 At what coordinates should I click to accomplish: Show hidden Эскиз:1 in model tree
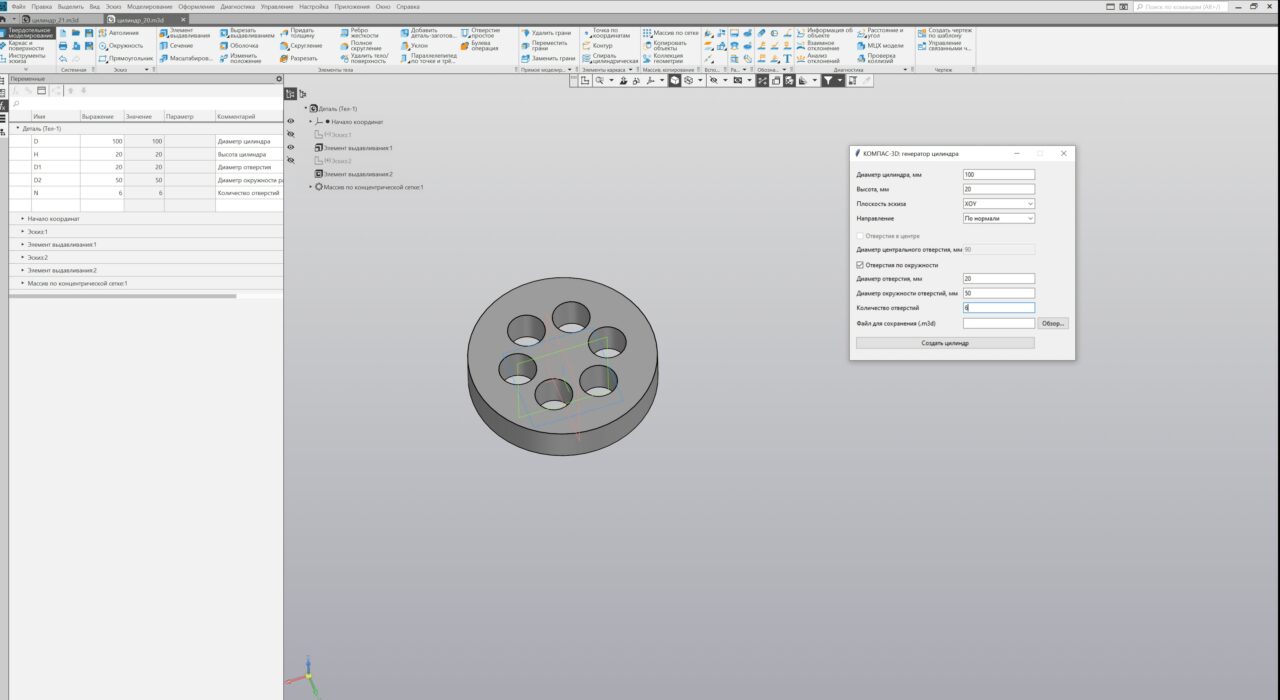pos(291,134)
